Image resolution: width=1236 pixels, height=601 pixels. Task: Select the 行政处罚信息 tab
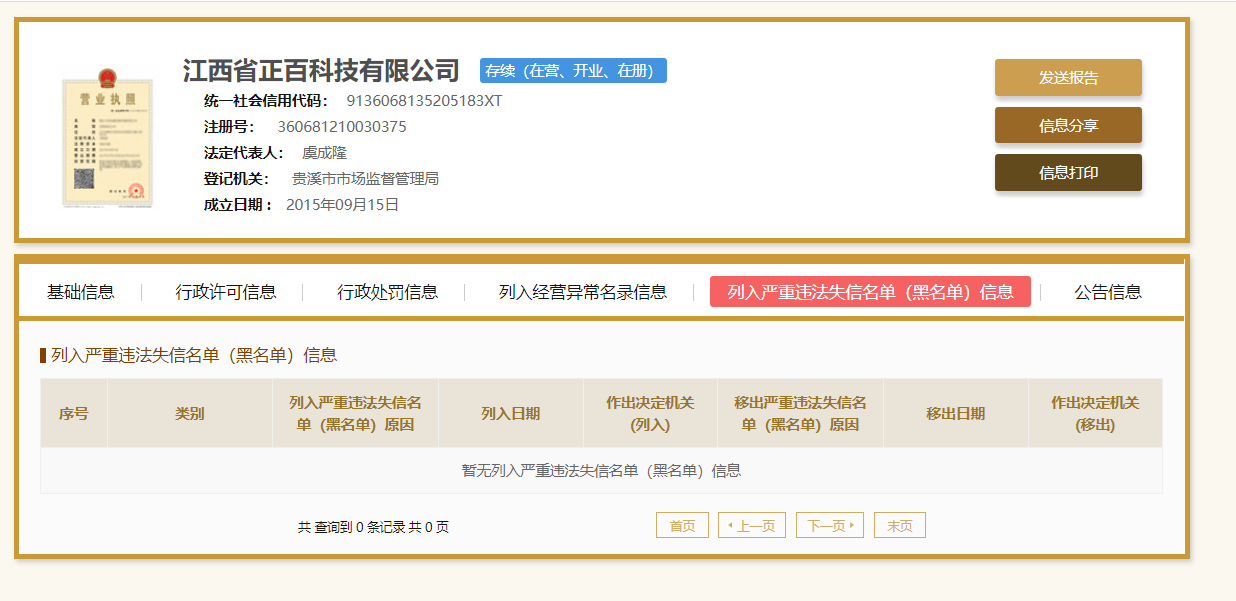pos(387,292)
